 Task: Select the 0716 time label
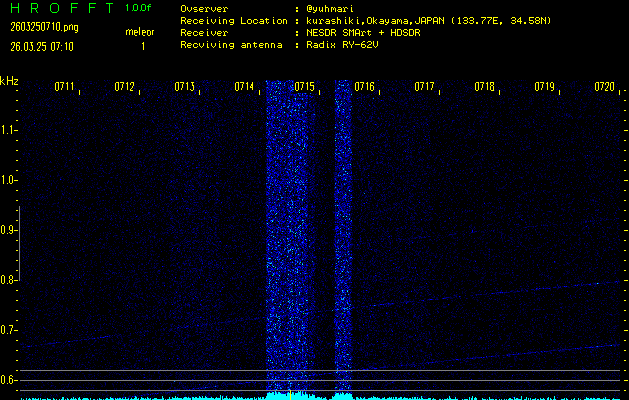tap(365, 87)
